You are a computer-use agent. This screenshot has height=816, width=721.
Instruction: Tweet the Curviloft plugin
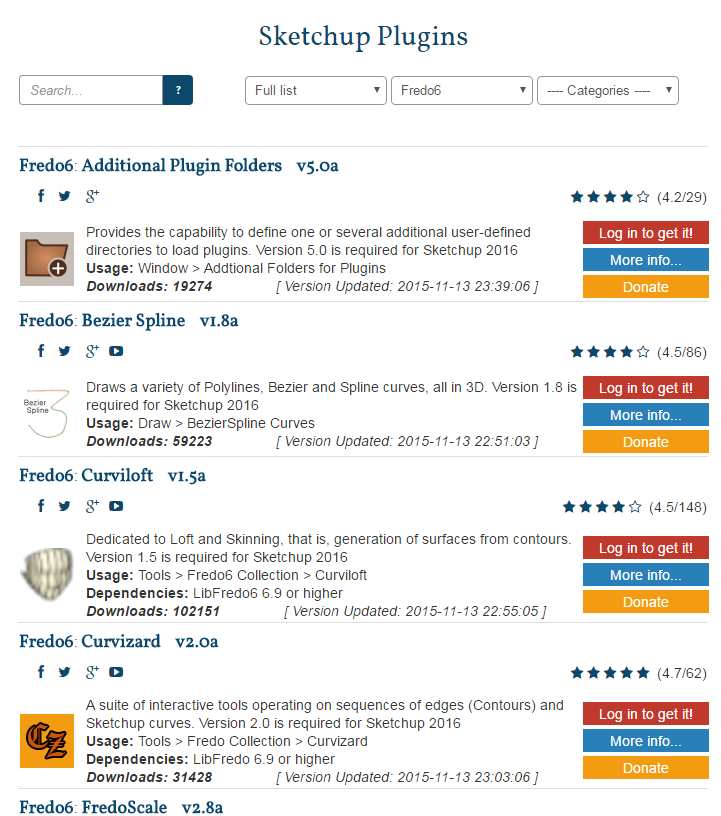pyautogui.click(x=65, y=506)
